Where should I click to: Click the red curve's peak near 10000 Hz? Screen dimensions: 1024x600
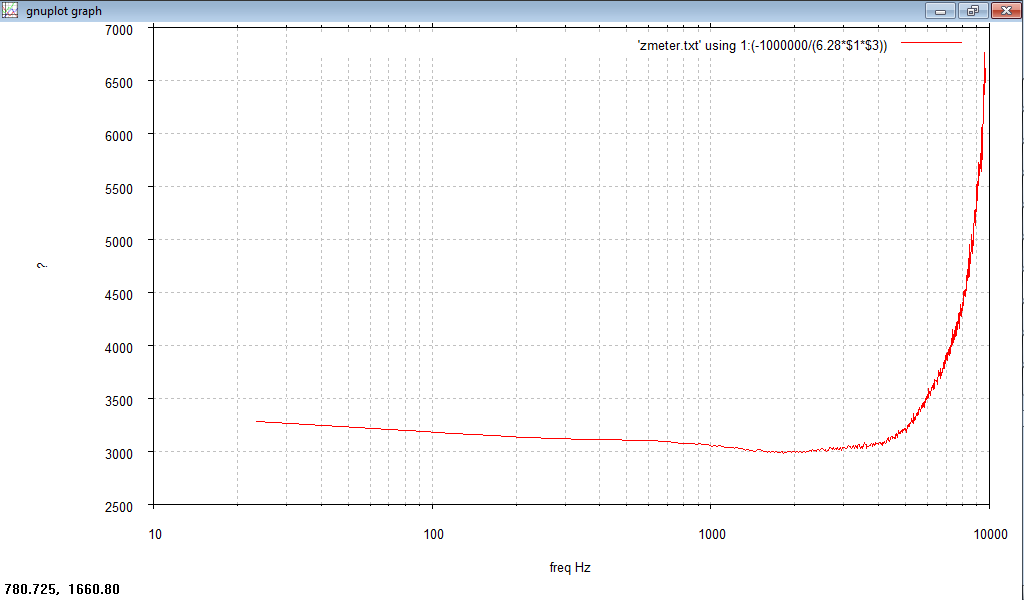pyautogui.click(x=985, y=54)
